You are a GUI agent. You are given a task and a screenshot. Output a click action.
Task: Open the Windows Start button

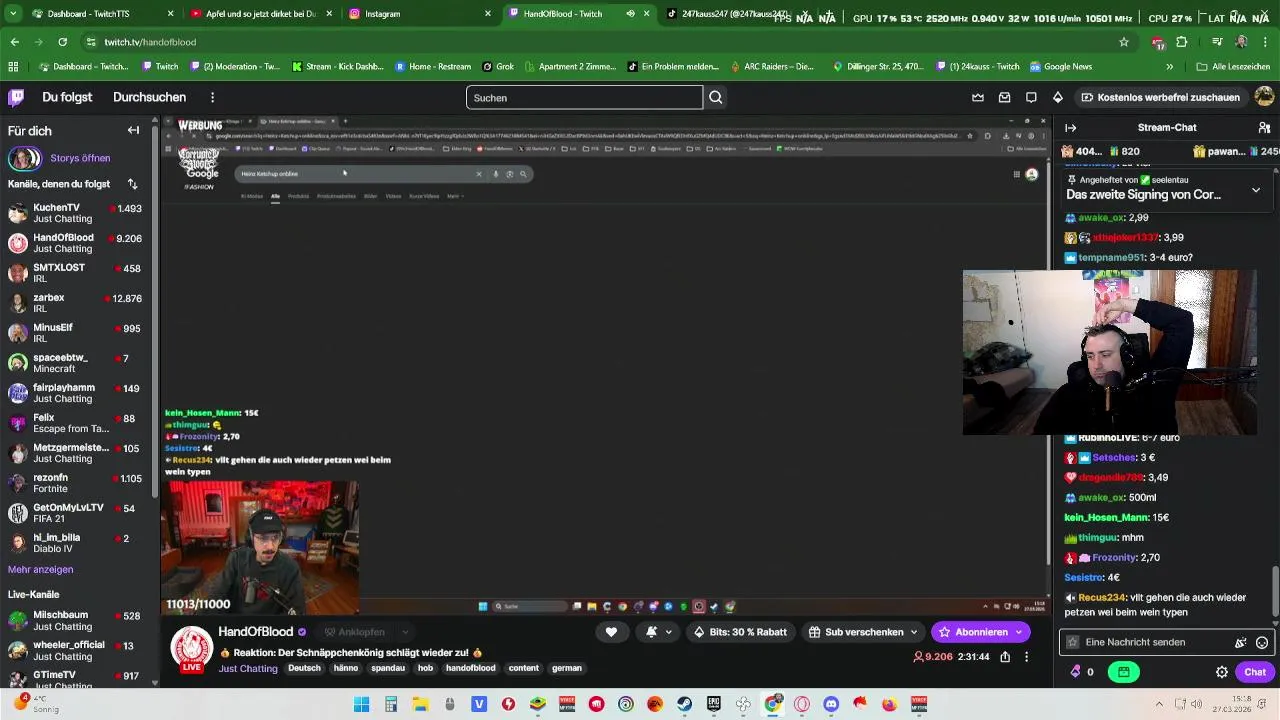362,704
